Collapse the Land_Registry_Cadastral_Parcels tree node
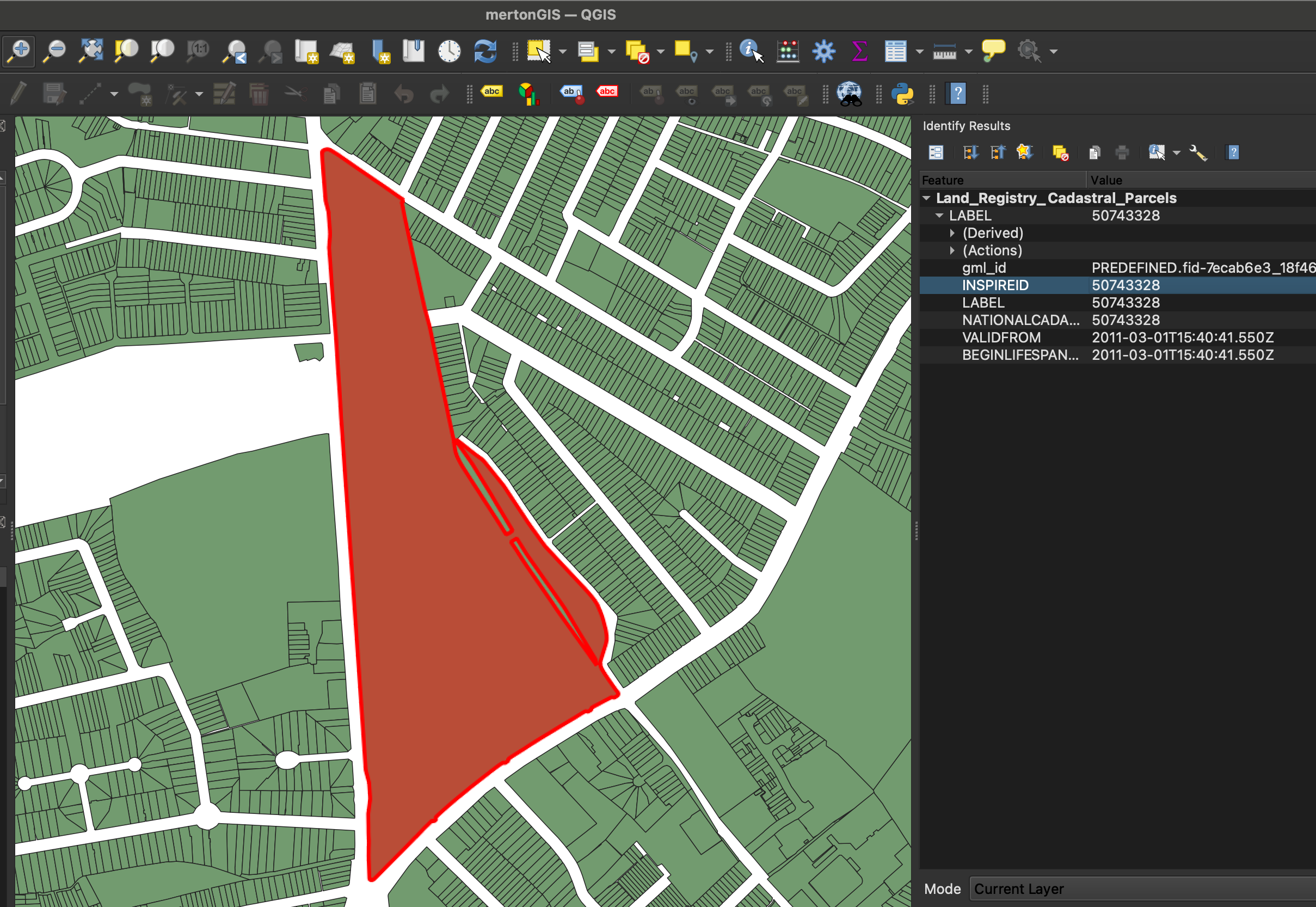The image size is (1316, 907). 926,198
